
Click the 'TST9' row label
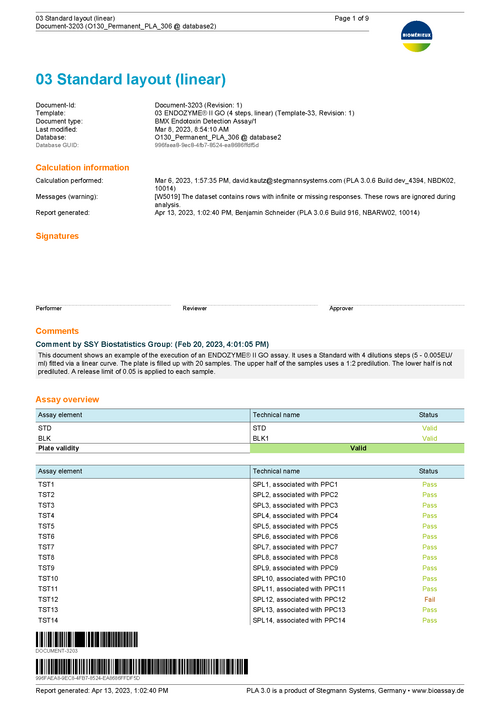[46, 568]
